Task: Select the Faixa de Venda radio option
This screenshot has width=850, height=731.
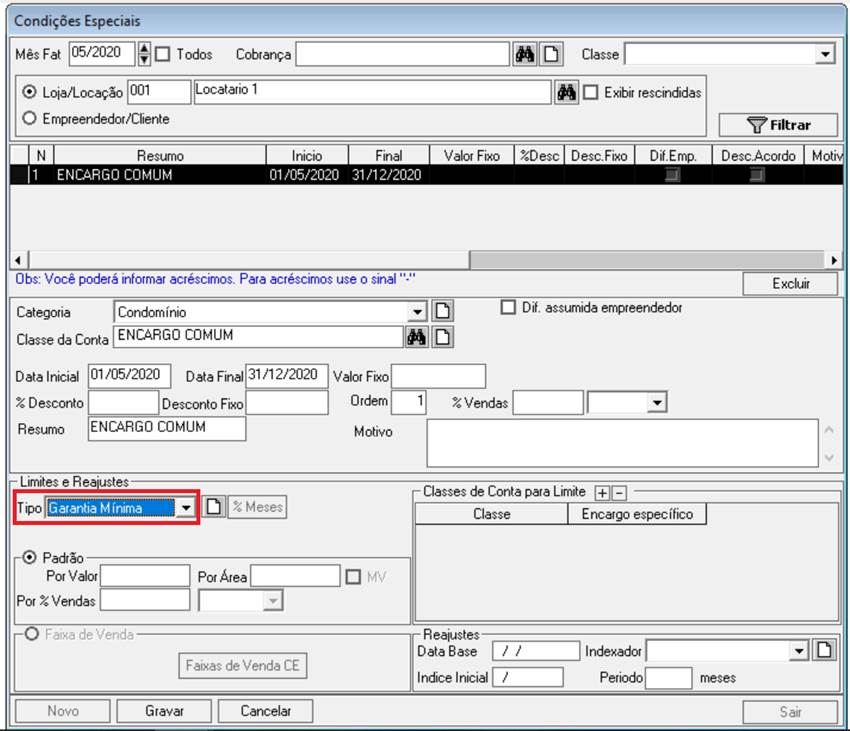Action: pyautogui.click(x=31, y=633)
